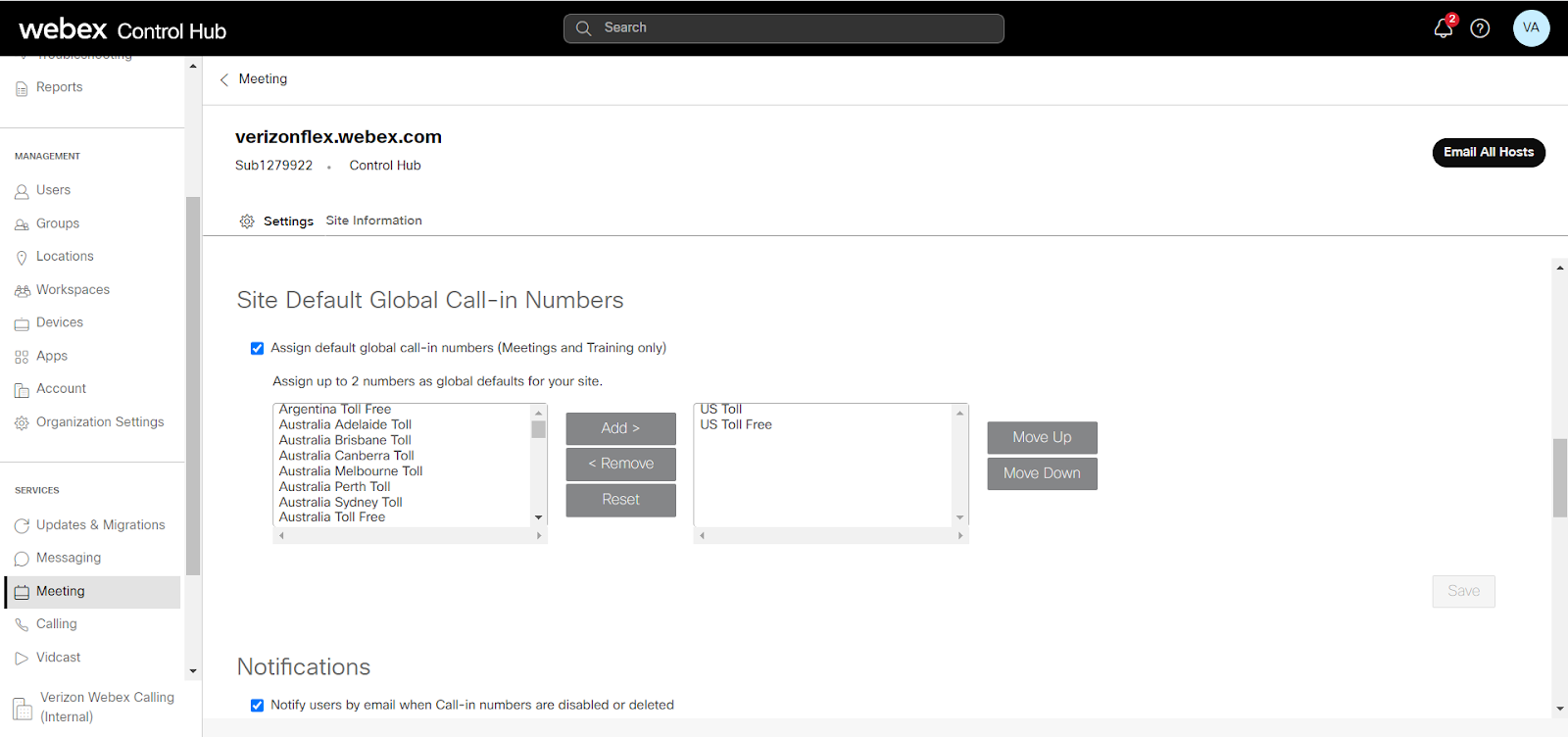This screenshot has width=1568, height=737.
Task: Open Users in the sidebar
Action: point(53,190)
